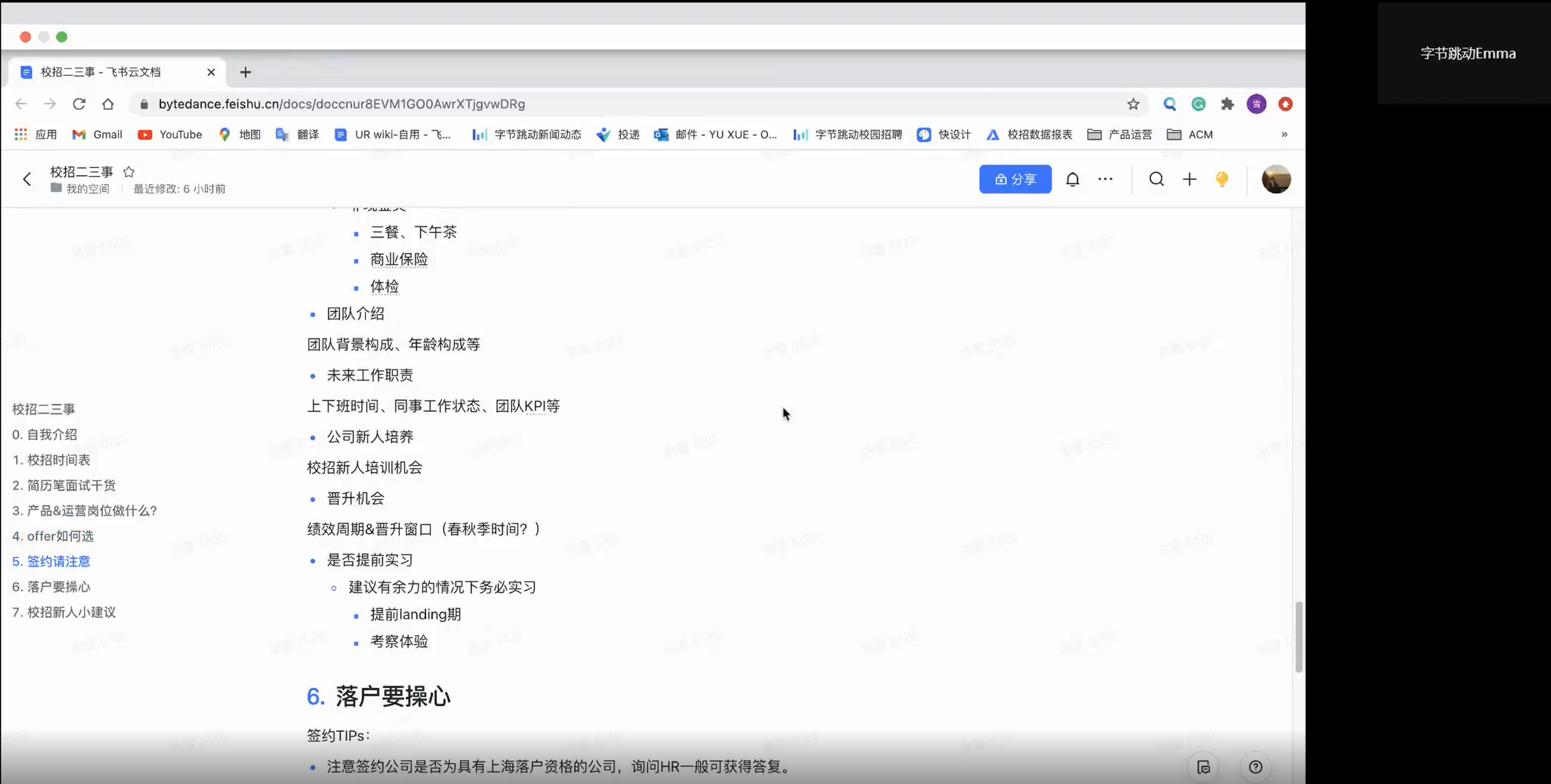This screenshot has height=784, width=1551.
Task: Open the help question-mark icon
Action: pos(1255,767)
